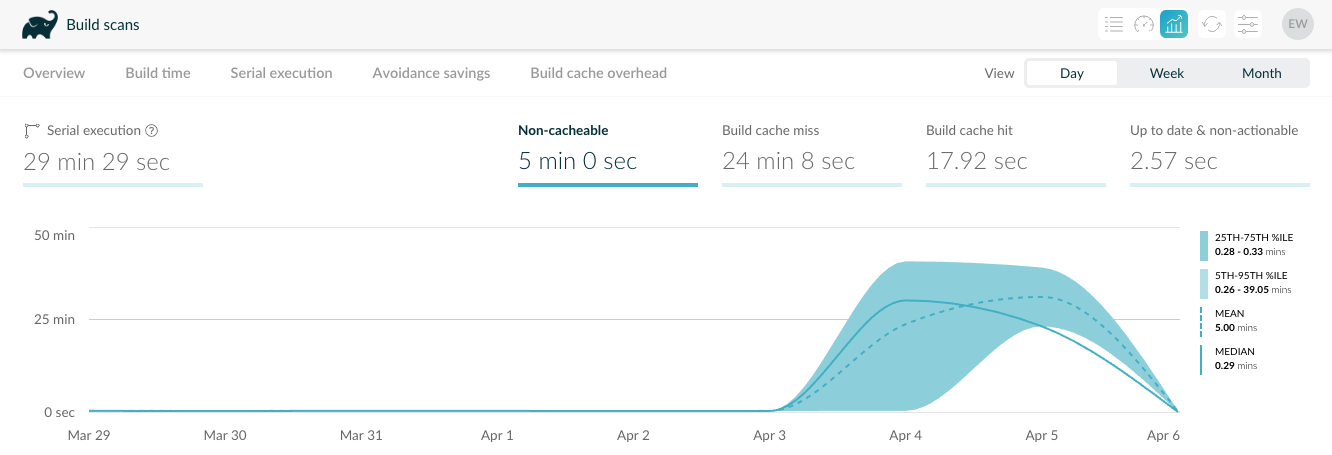Open the Build cache overhead tab
Viewport: 1332px width, 455px height.
(598, 73)
